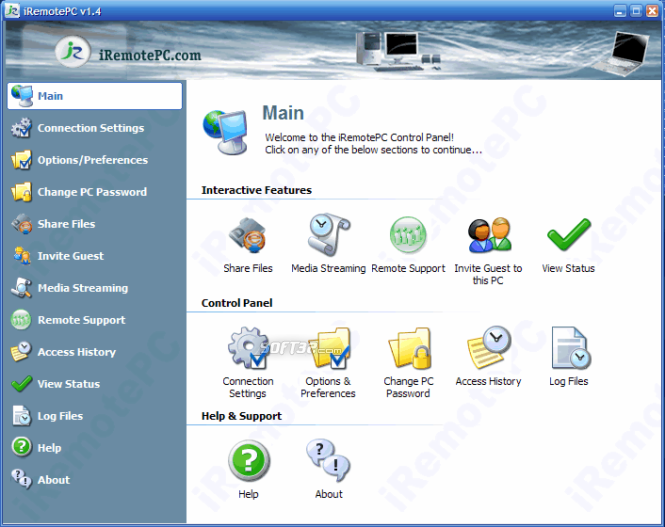Launch the Media Streaming scroll-clock icon
The width and height of the screenshot is (665, 527).
(328, 234)
